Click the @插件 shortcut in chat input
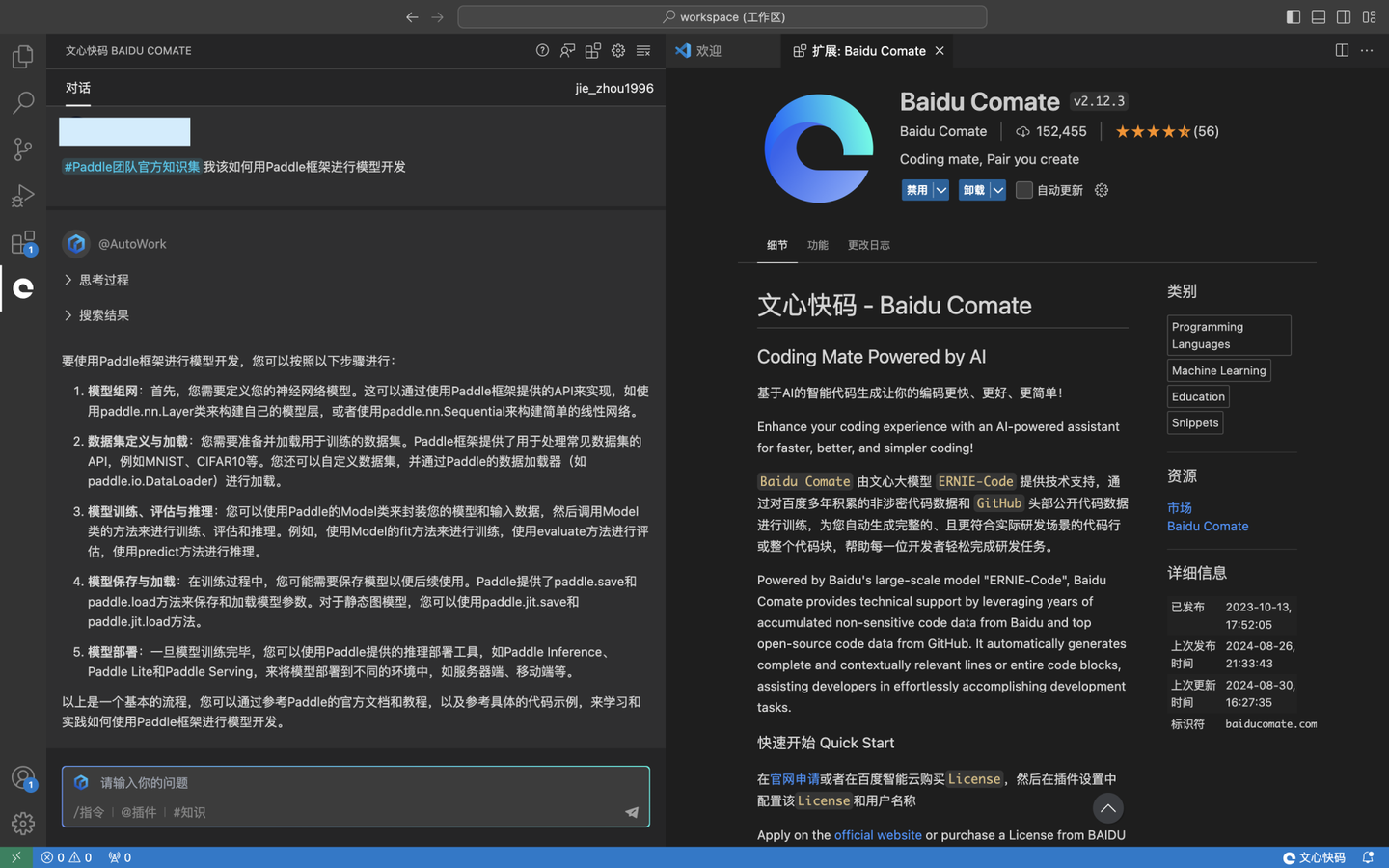 coord(138,812)
